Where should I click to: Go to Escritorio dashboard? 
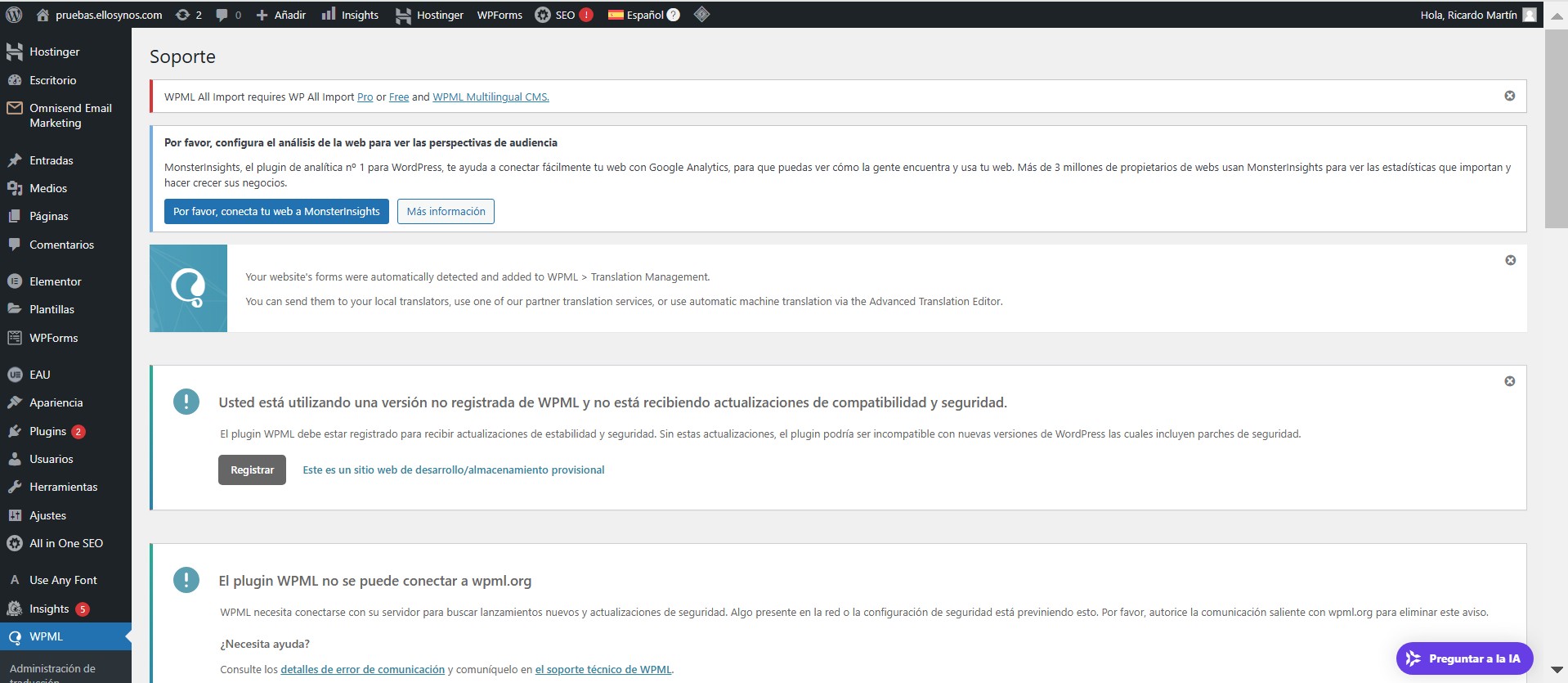(x=65, y=80)
